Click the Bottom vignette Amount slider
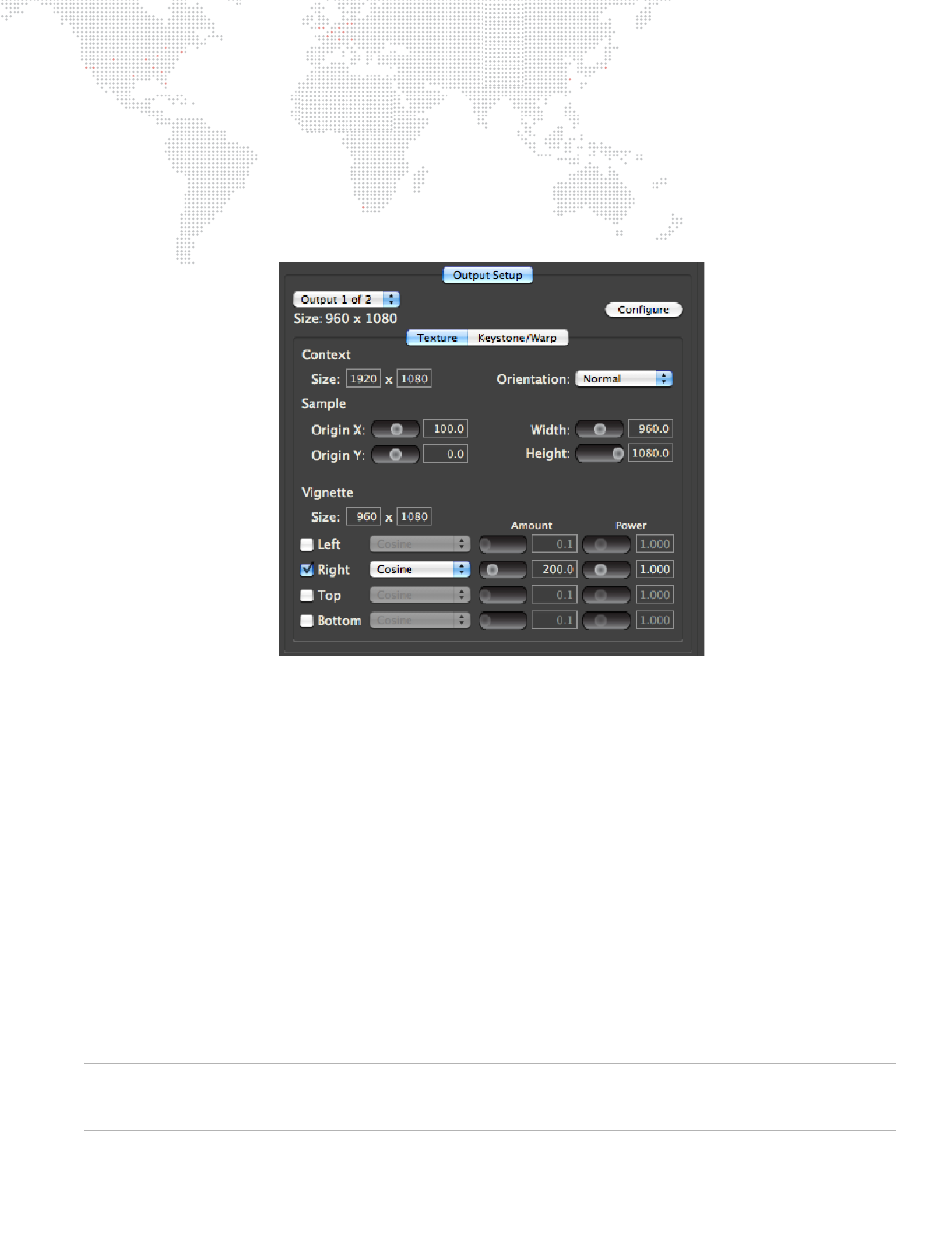 [503, 620]
